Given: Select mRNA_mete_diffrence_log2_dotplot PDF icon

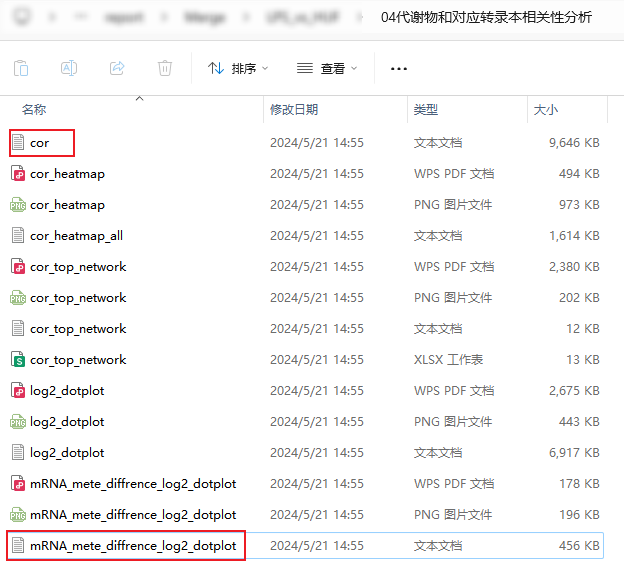Looking at the screenshot, I should tap(18, 484).
